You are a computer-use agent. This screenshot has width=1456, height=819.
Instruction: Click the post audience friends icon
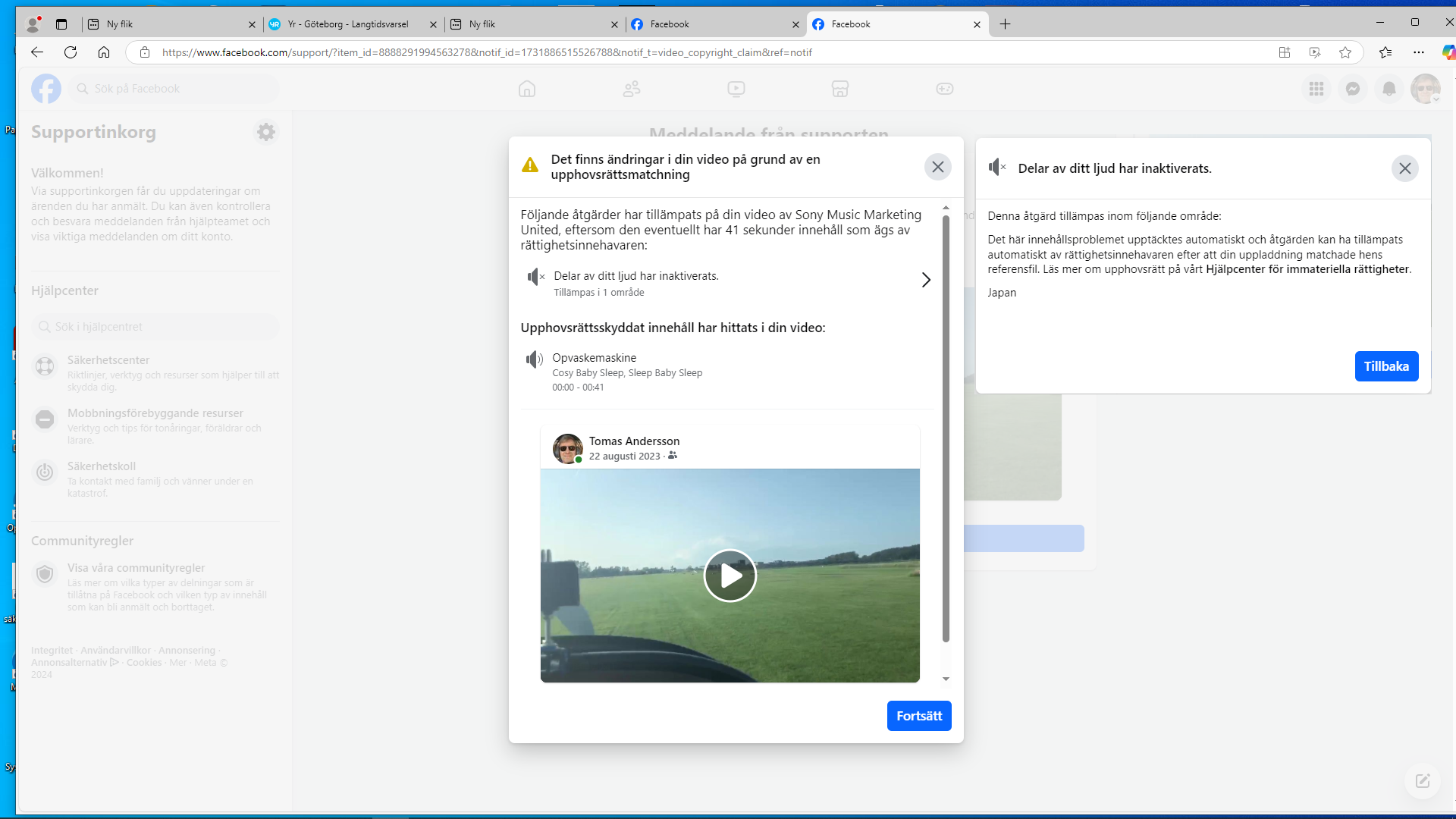[x=673, y=456]
